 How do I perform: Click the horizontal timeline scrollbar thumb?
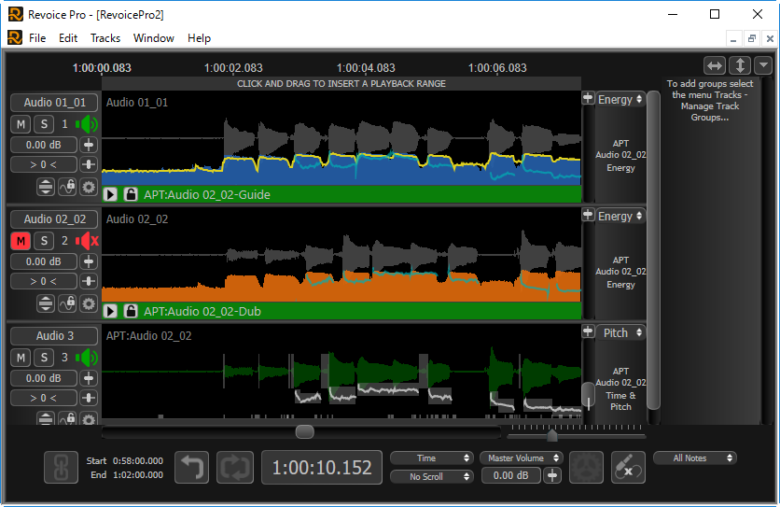305,432
